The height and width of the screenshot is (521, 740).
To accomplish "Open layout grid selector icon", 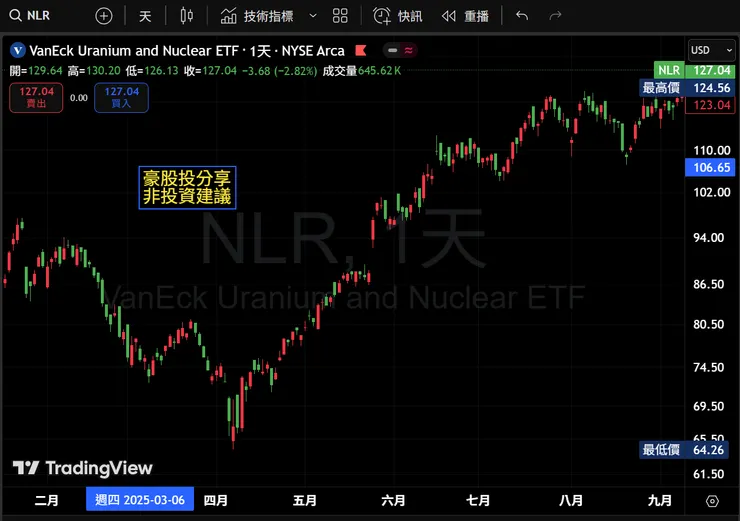I will 340,16.
